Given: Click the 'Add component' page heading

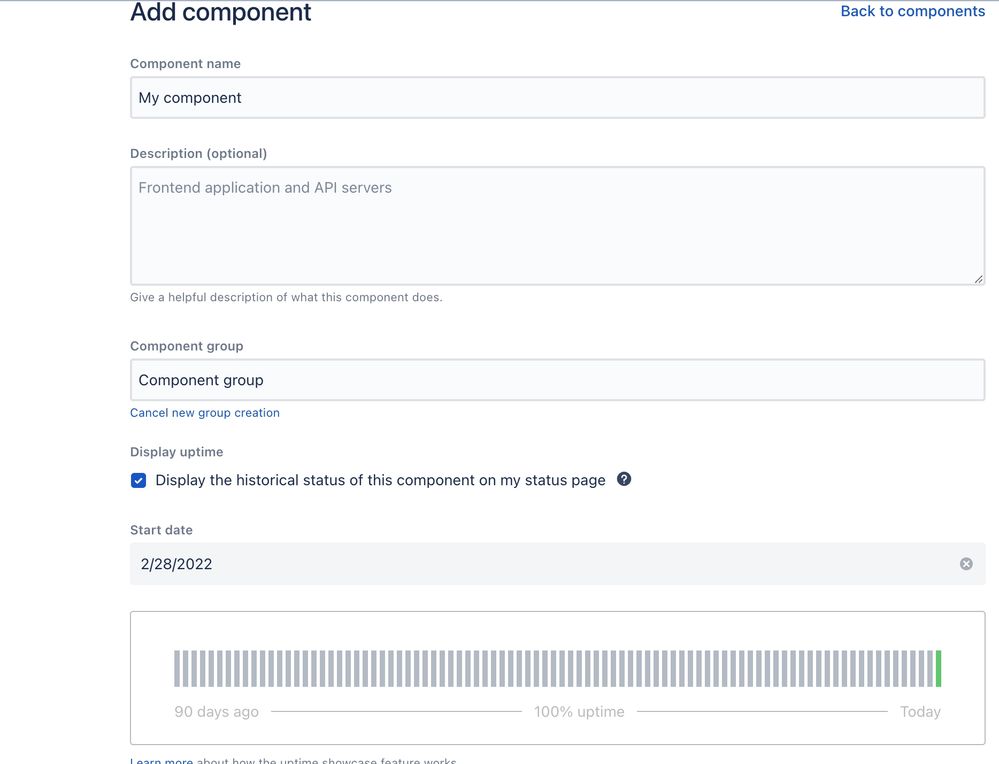Looking at the screenshot, I should (x=221, y=13).
